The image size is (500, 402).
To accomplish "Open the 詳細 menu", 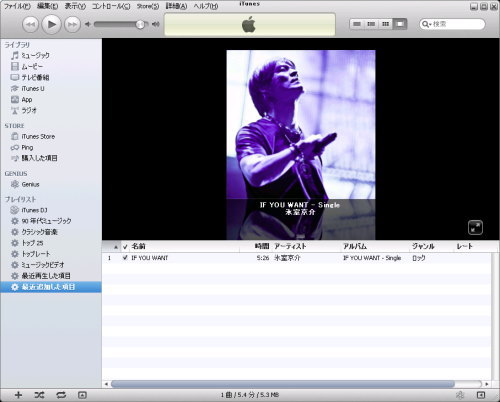I will click(x=176, y=6).
